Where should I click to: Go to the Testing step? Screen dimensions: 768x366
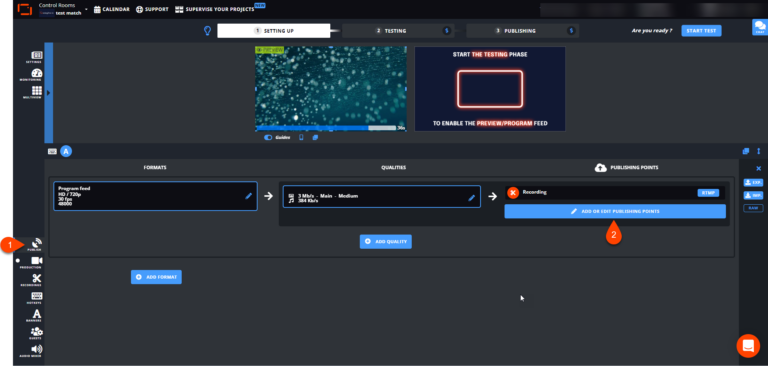coord(397,31)
